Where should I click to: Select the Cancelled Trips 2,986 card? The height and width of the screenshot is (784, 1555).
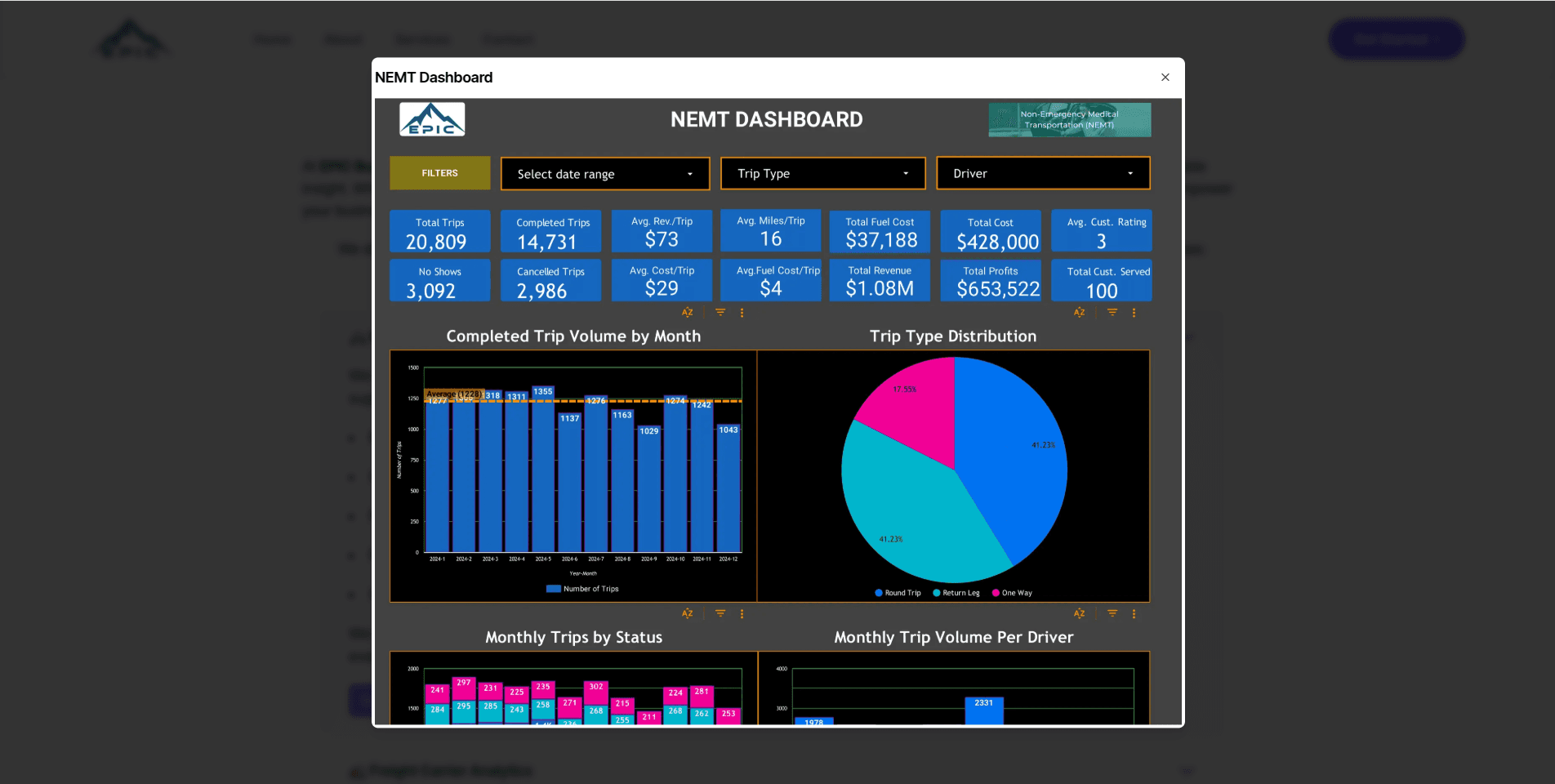(x=550, y=281)
